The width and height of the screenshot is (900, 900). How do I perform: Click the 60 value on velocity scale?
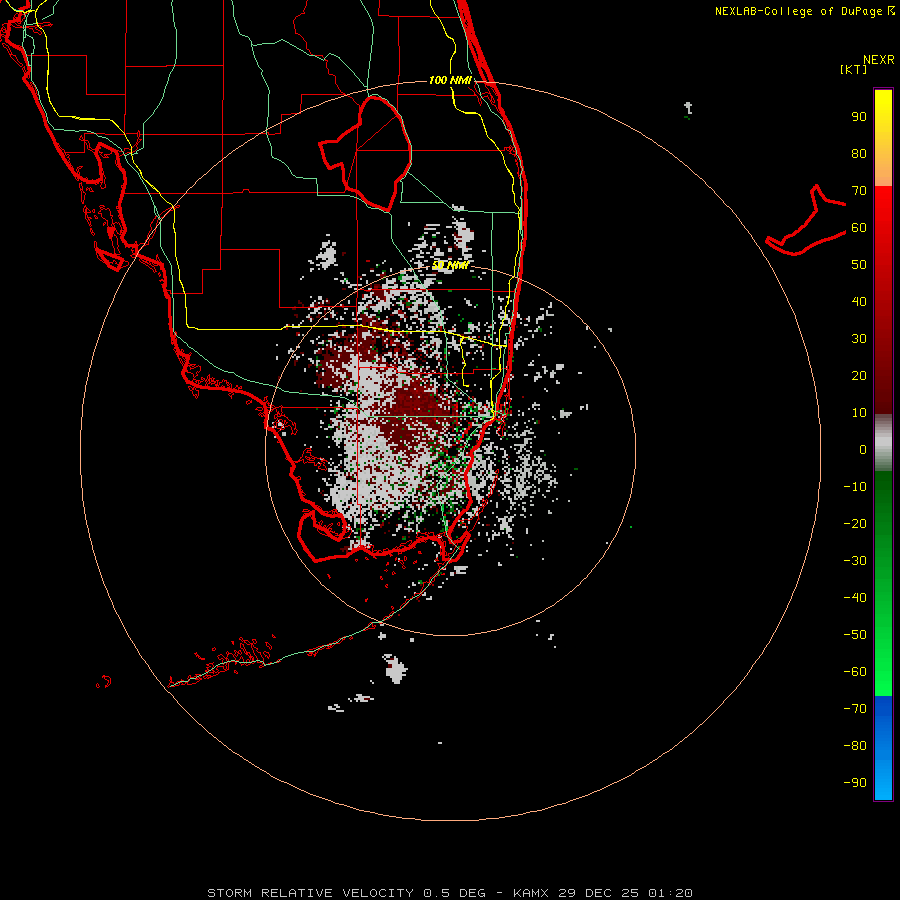(x=859, y=228)
